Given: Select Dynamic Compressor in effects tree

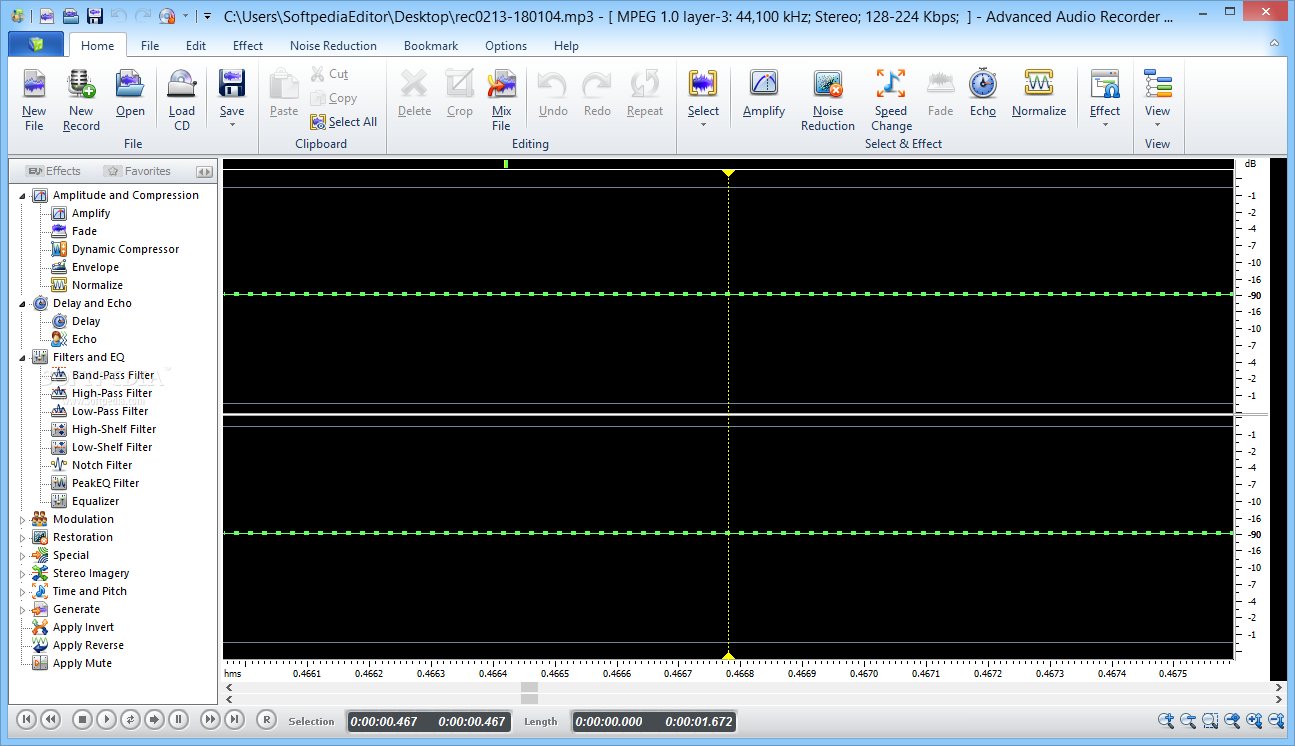Looking at the screenshot, I should [x=126, y=250].
